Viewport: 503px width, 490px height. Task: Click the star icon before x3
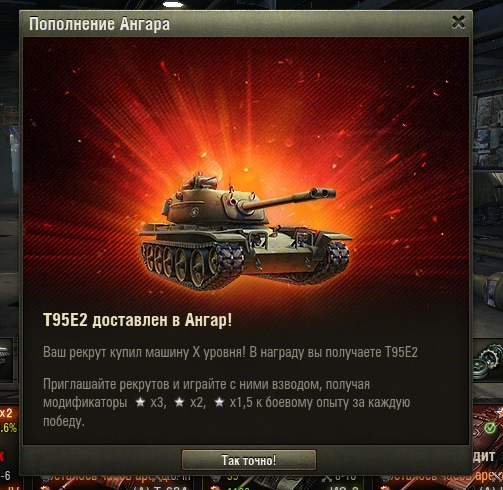[x=140, y=402]
